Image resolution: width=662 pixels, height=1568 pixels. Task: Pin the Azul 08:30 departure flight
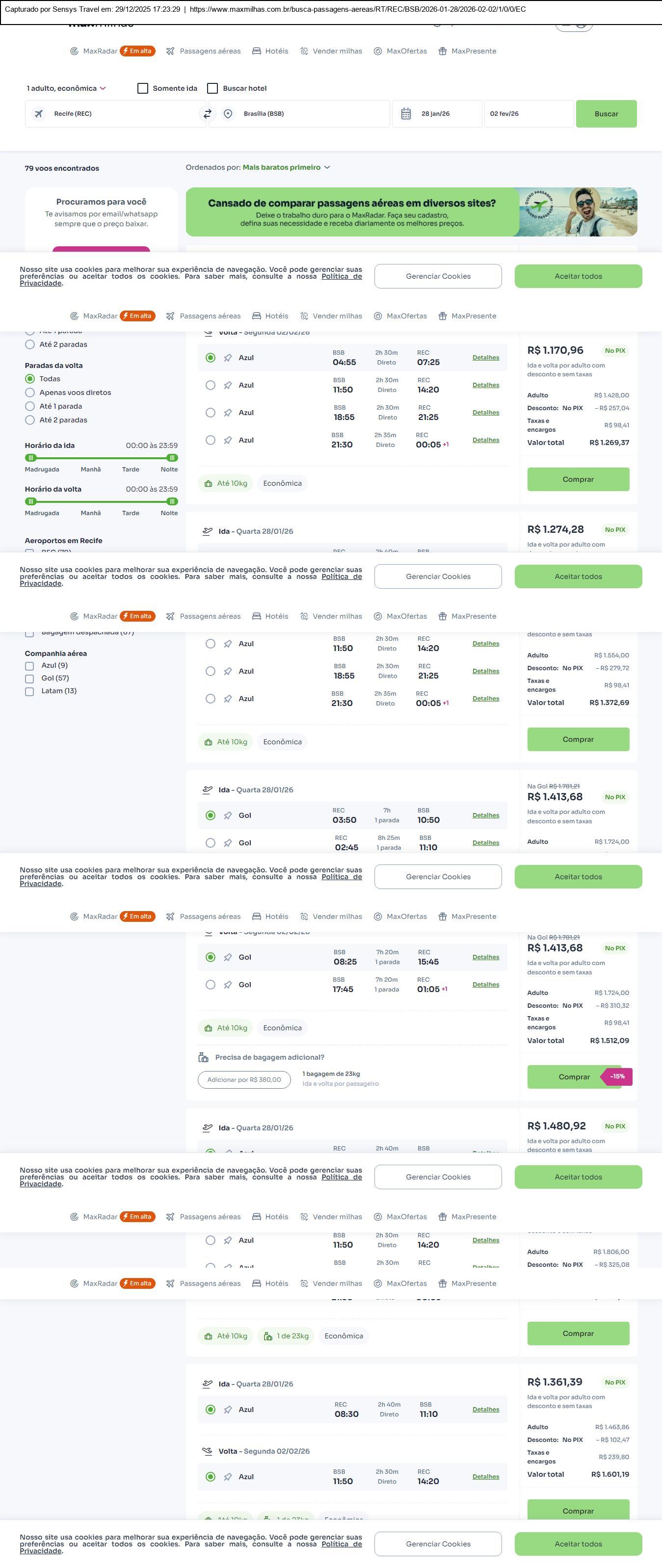(228, 1410)
